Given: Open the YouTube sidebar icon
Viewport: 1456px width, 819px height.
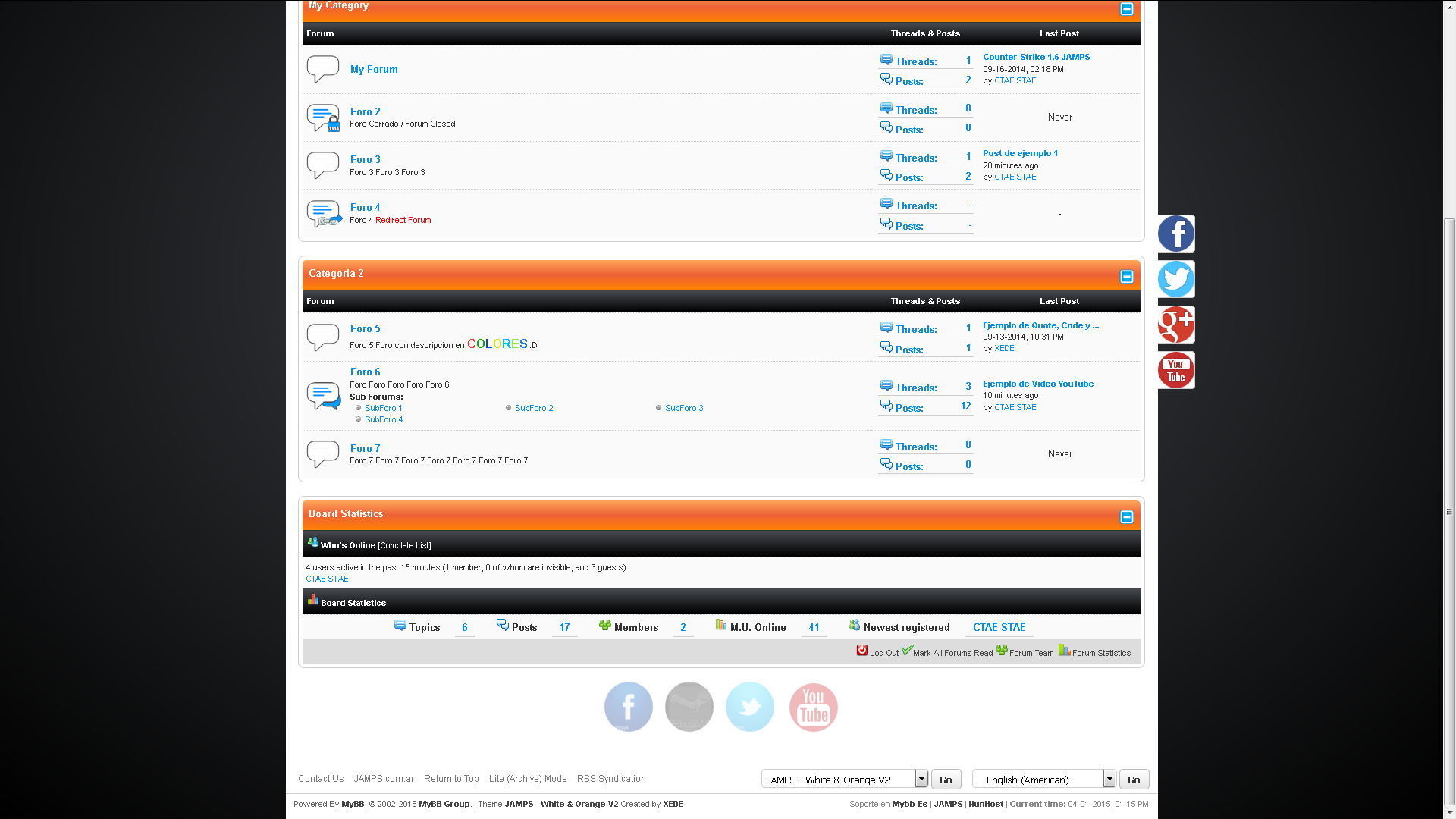Looking at the screenshot, I should [x=1176, y=370].
